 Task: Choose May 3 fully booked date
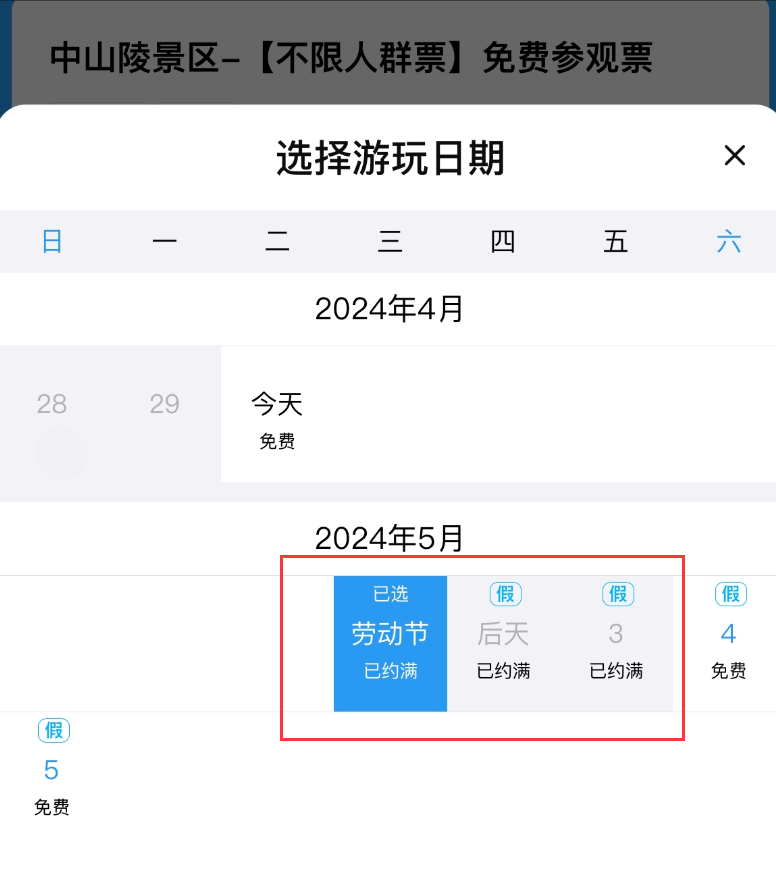pos(617,644)
